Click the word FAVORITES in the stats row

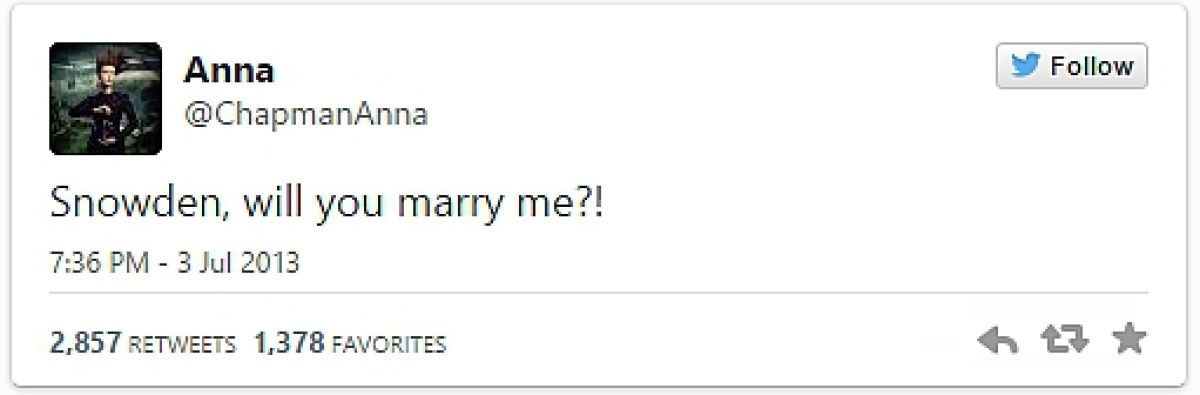pyautogui.click(x=389, y=345)
